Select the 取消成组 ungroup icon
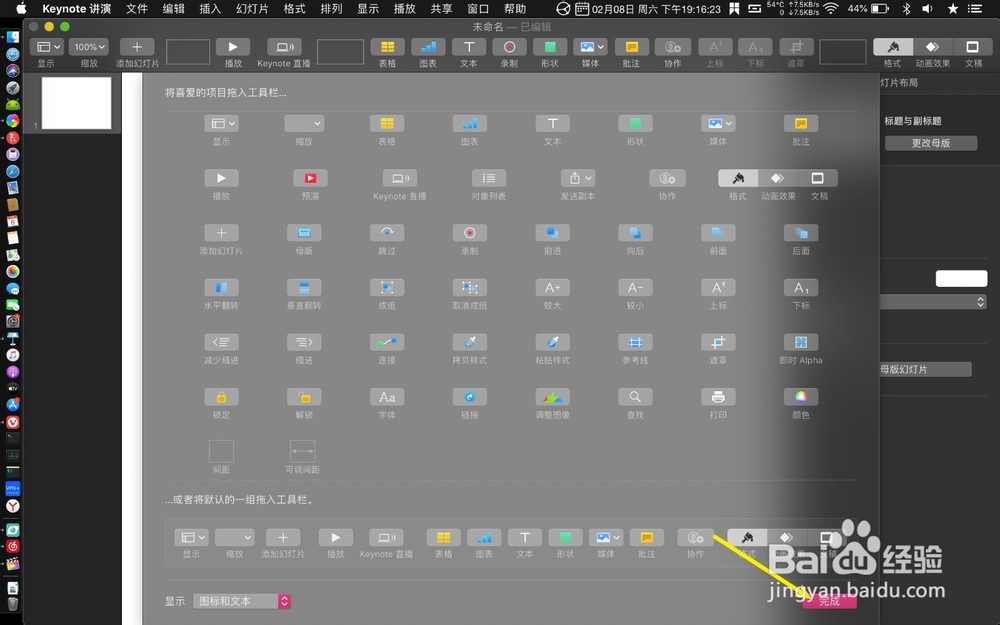This screenshot has height=625, width=1000. [x=469, y=288]
